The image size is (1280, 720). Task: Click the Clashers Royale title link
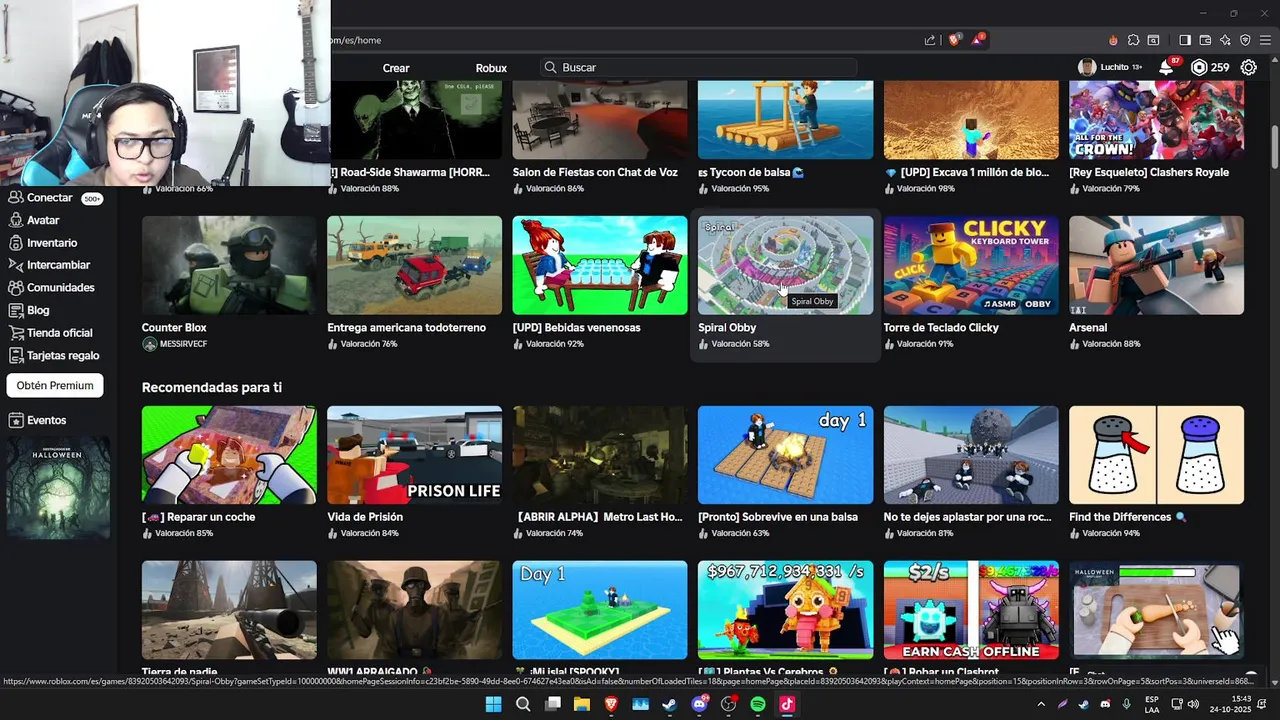tap(1149, 172)
